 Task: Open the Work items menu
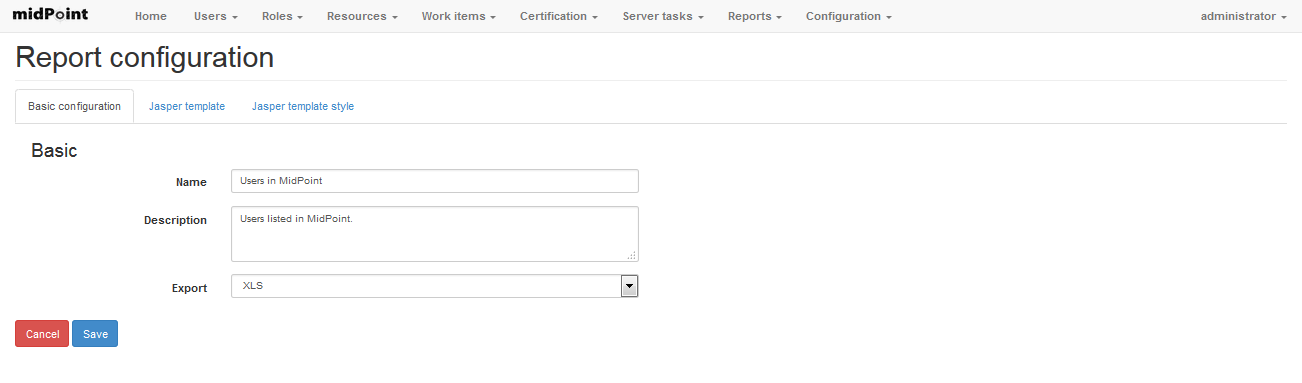coord(458,16)
